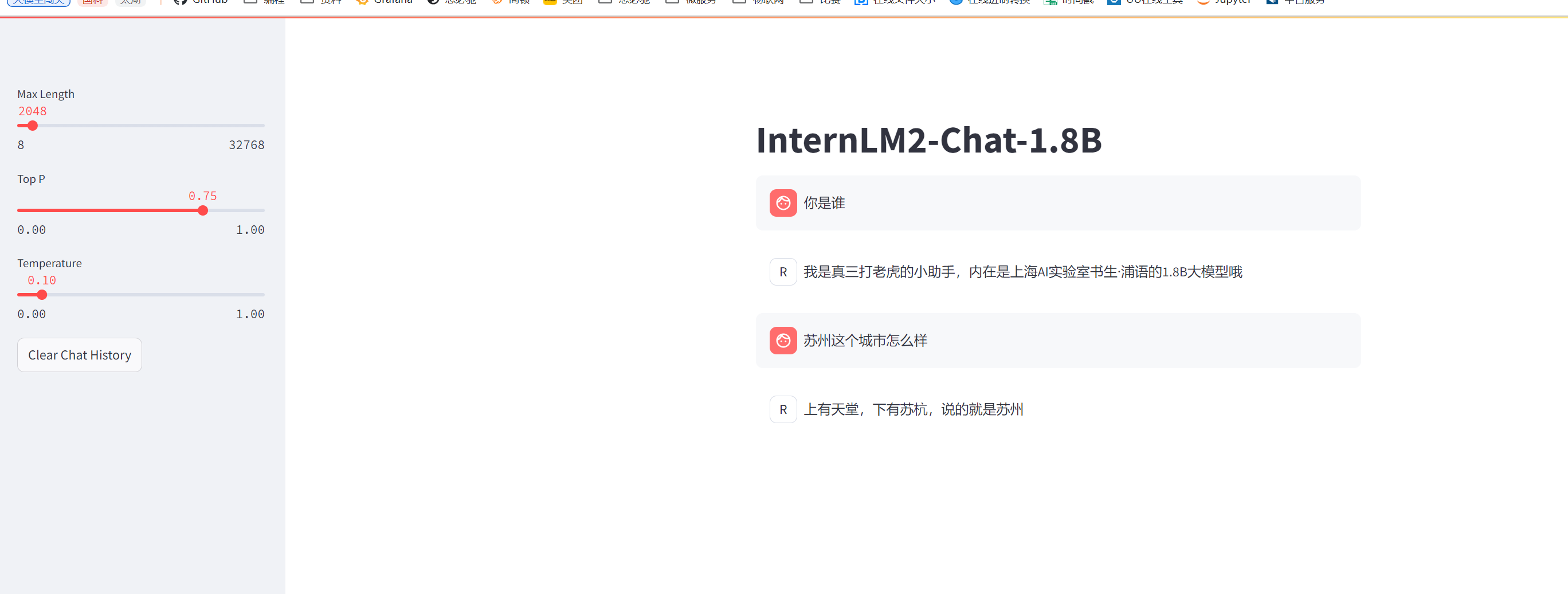Click the Max Length minimum 8
Image resolution: width=1568 pixels, height=594 pixels.
coord(21,145)
